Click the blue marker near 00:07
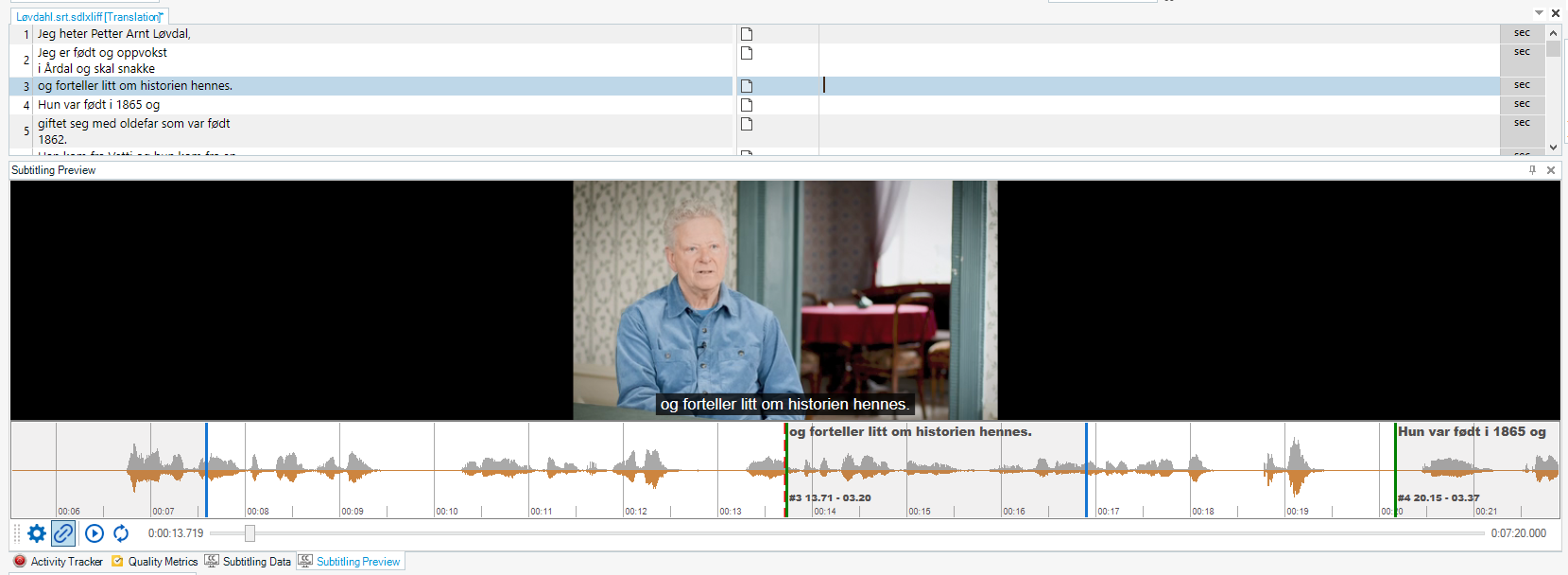 [206, 470]
